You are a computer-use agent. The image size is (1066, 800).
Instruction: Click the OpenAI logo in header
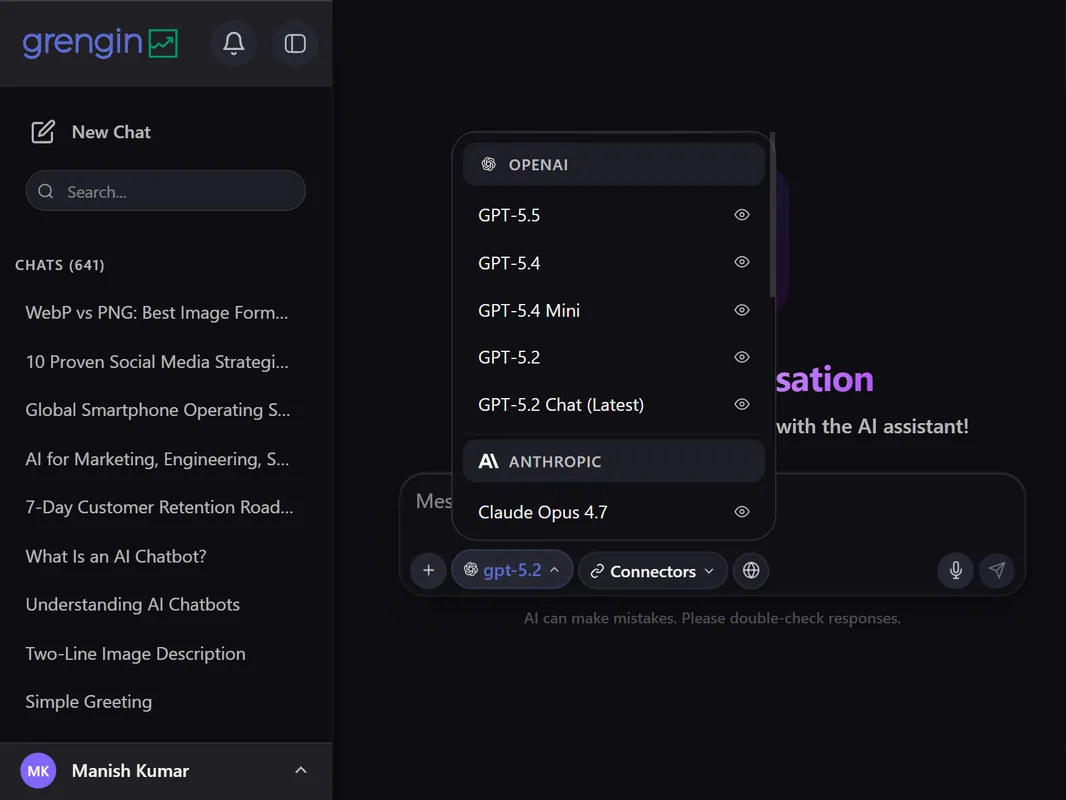(x=489, y=164)
